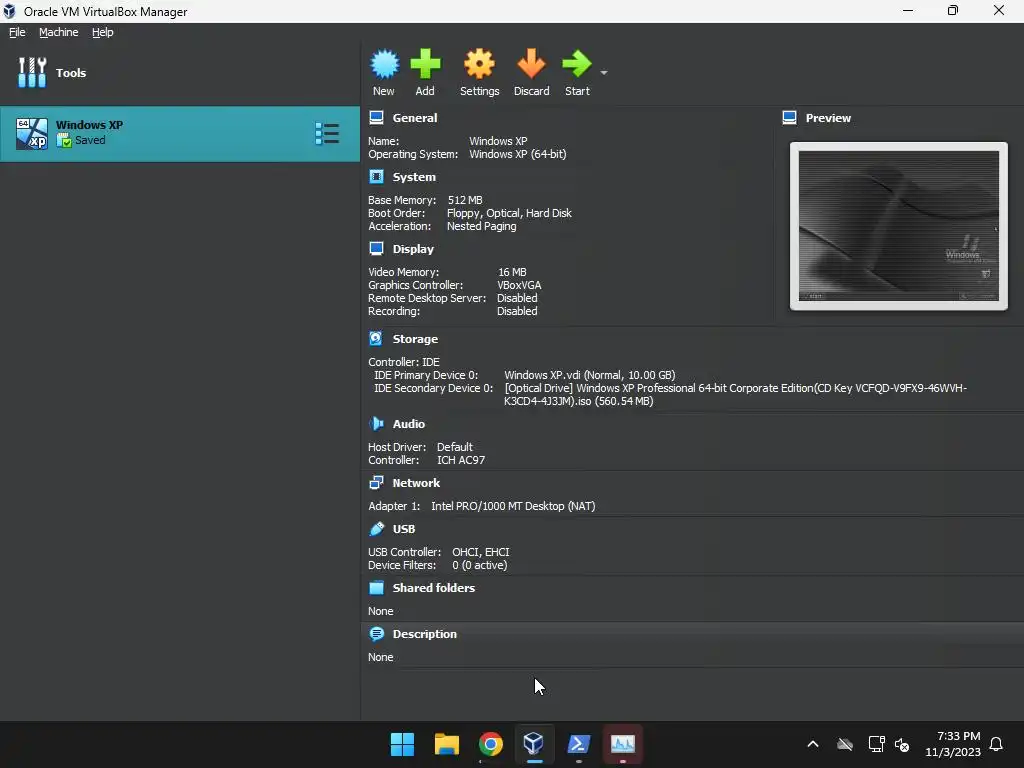Click the Tools wrench icon
1024x768 pixels.
pyautogui.click(x=32, y=72)
